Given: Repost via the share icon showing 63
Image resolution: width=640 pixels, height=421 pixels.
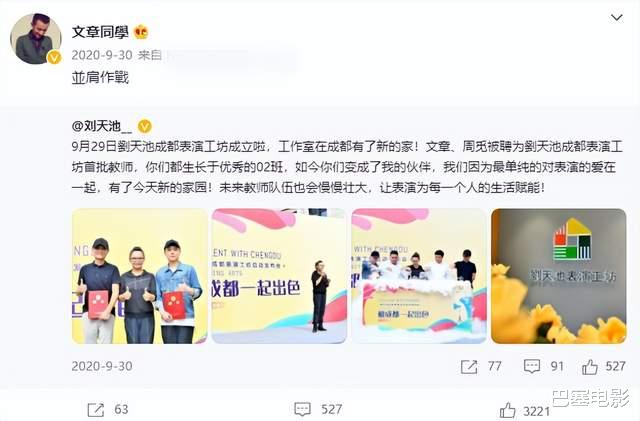Looking at the screenshot, I should (96, 410).
